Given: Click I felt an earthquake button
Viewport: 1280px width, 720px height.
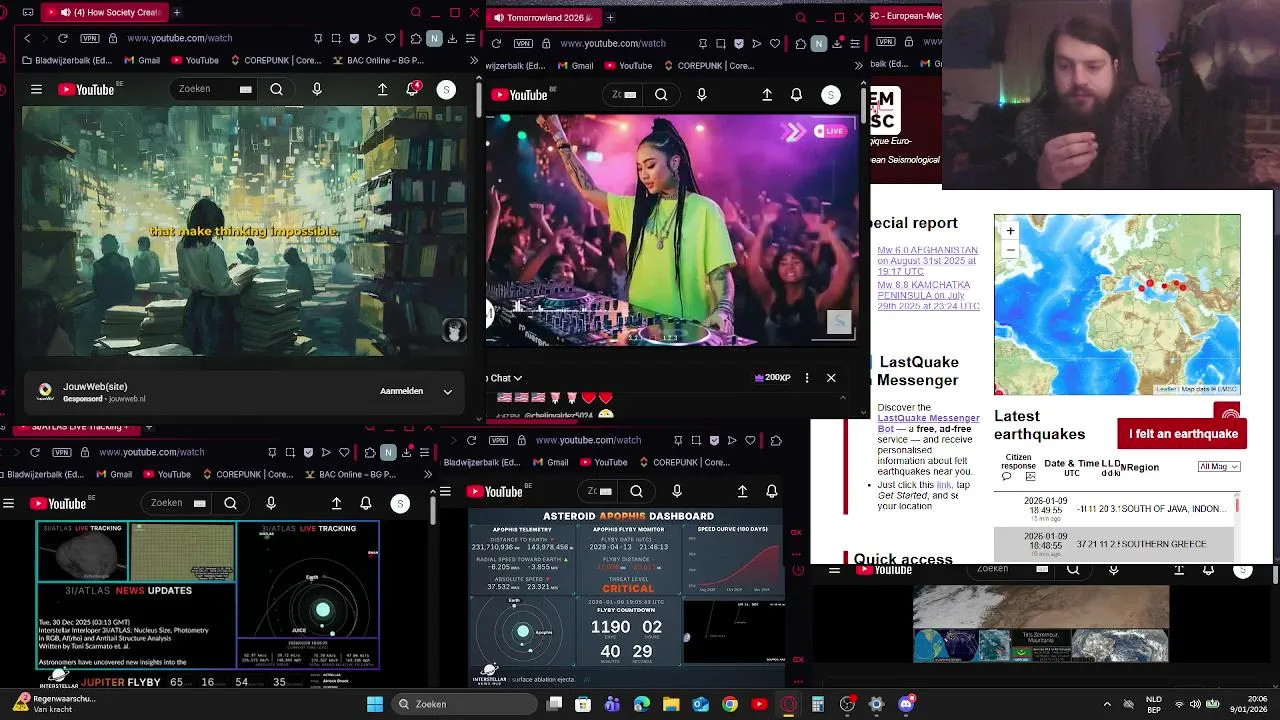Looking at the screenshot, I should [1183, 434].
